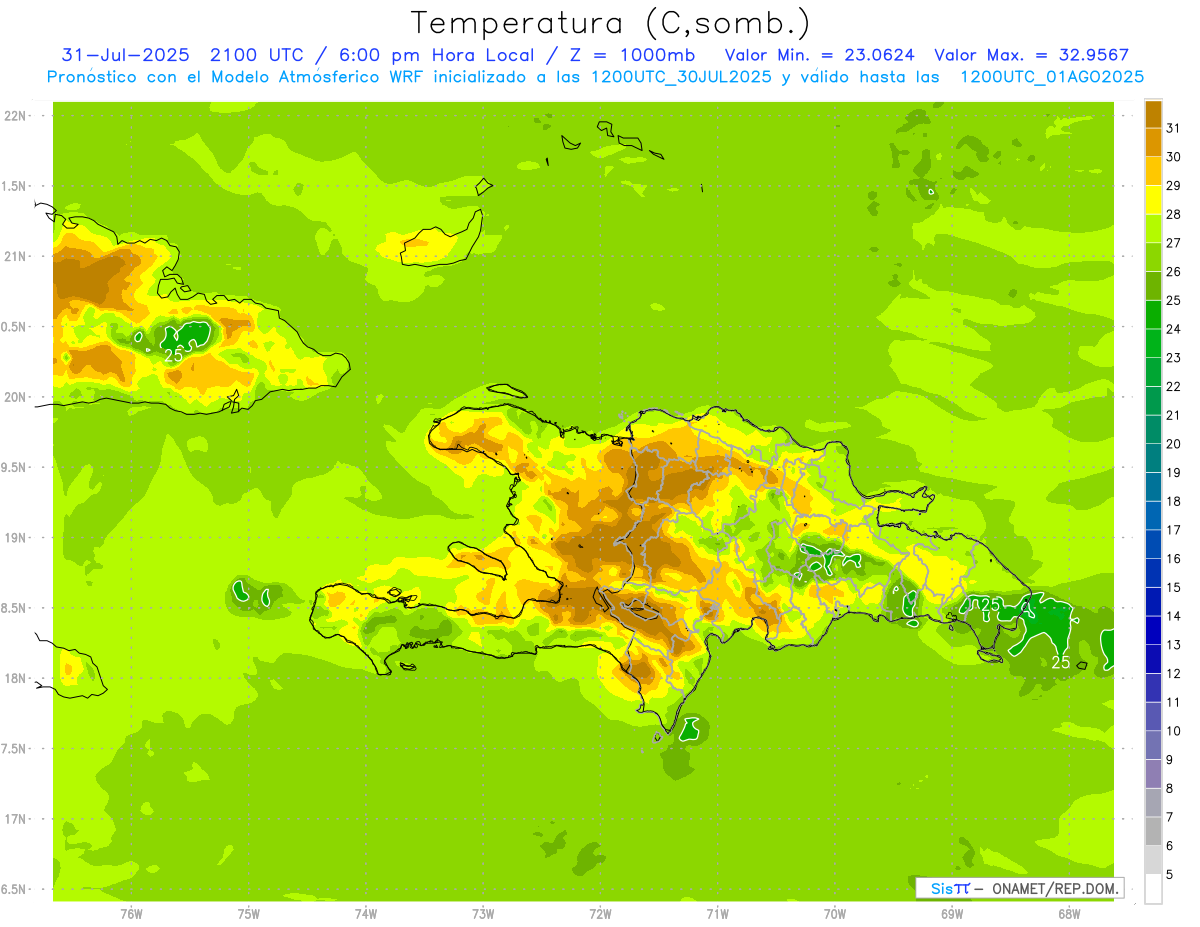Click the "19N" latitude label
The image size is (1200, 927).
tap(14, 538)
